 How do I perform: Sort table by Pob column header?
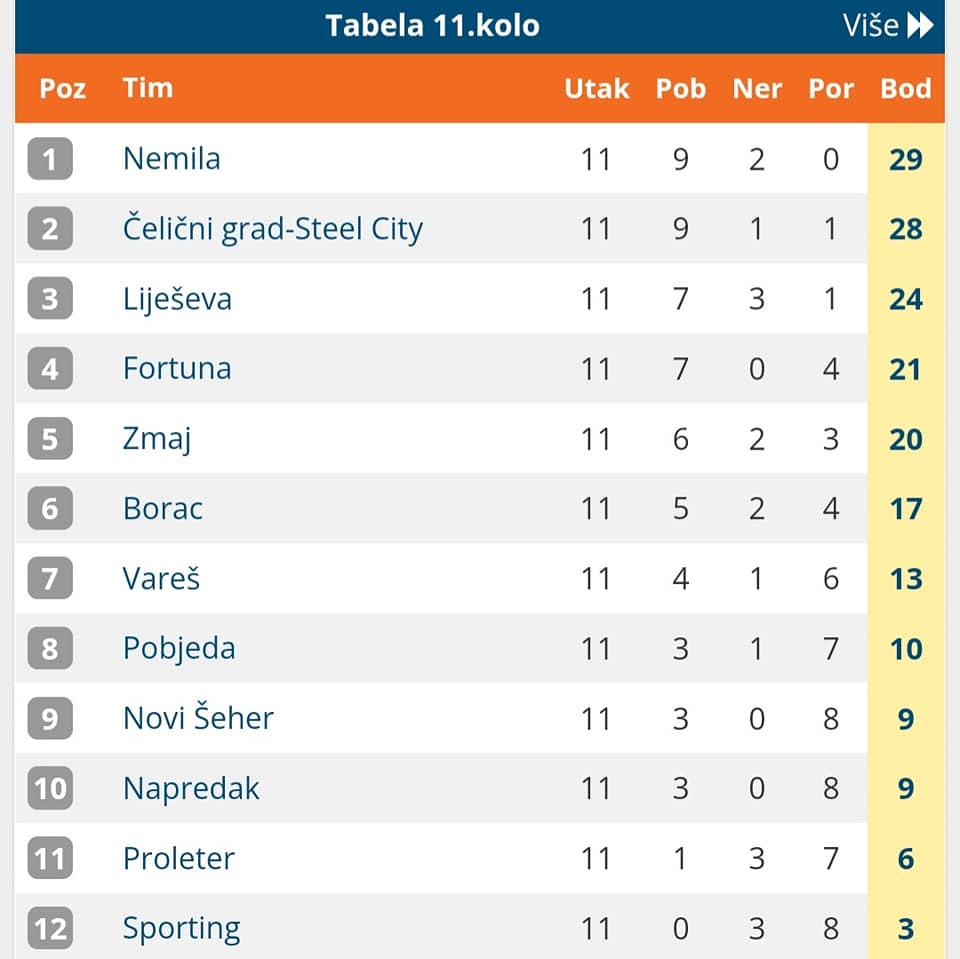point(681,88)
